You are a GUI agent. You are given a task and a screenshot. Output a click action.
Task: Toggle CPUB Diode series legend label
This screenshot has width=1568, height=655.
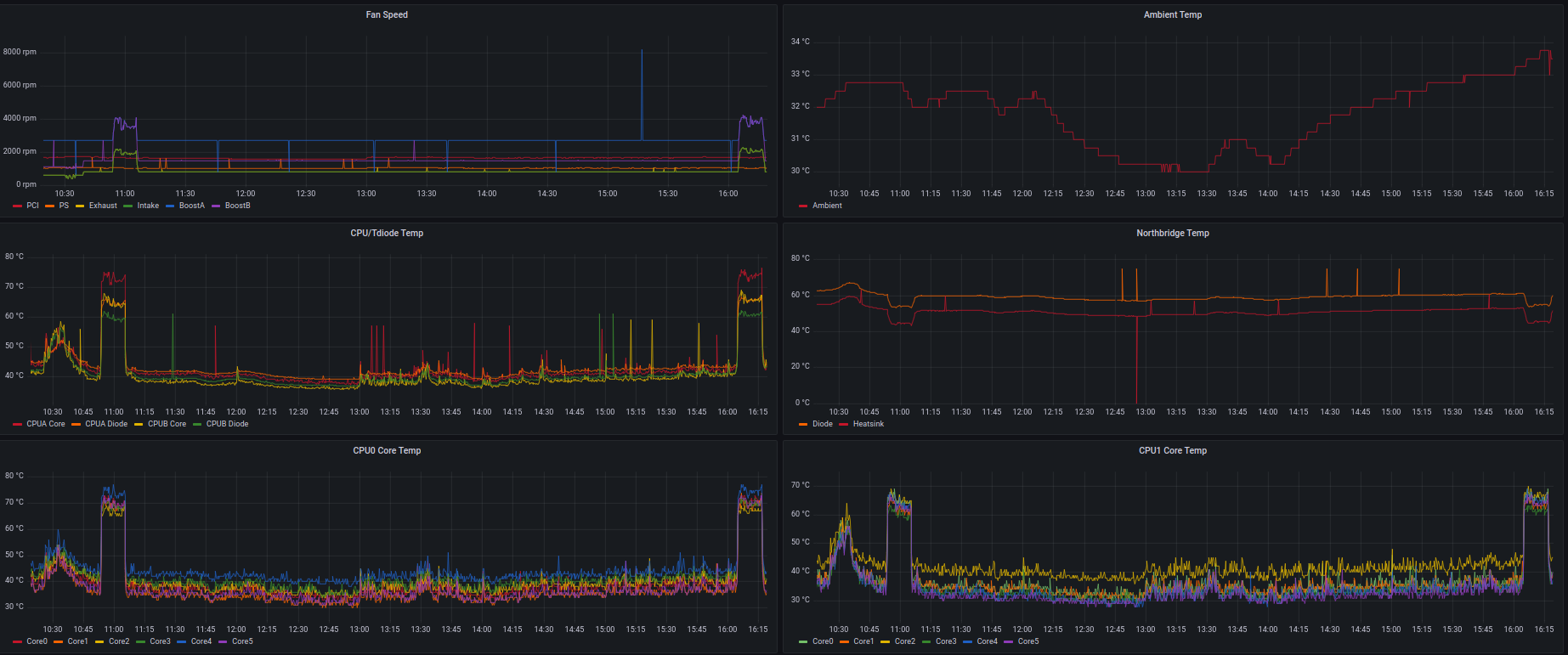[x=227, y=424]
